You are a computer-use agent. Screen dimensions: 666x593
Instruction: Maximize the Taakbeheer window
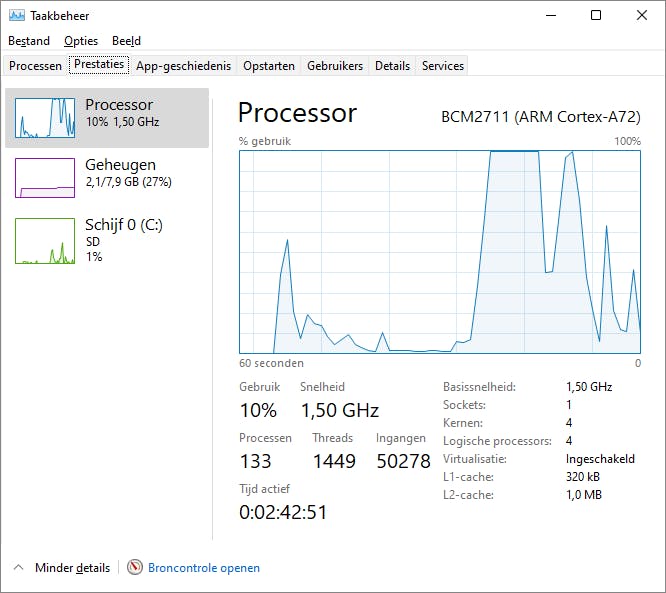coord(596,15)
